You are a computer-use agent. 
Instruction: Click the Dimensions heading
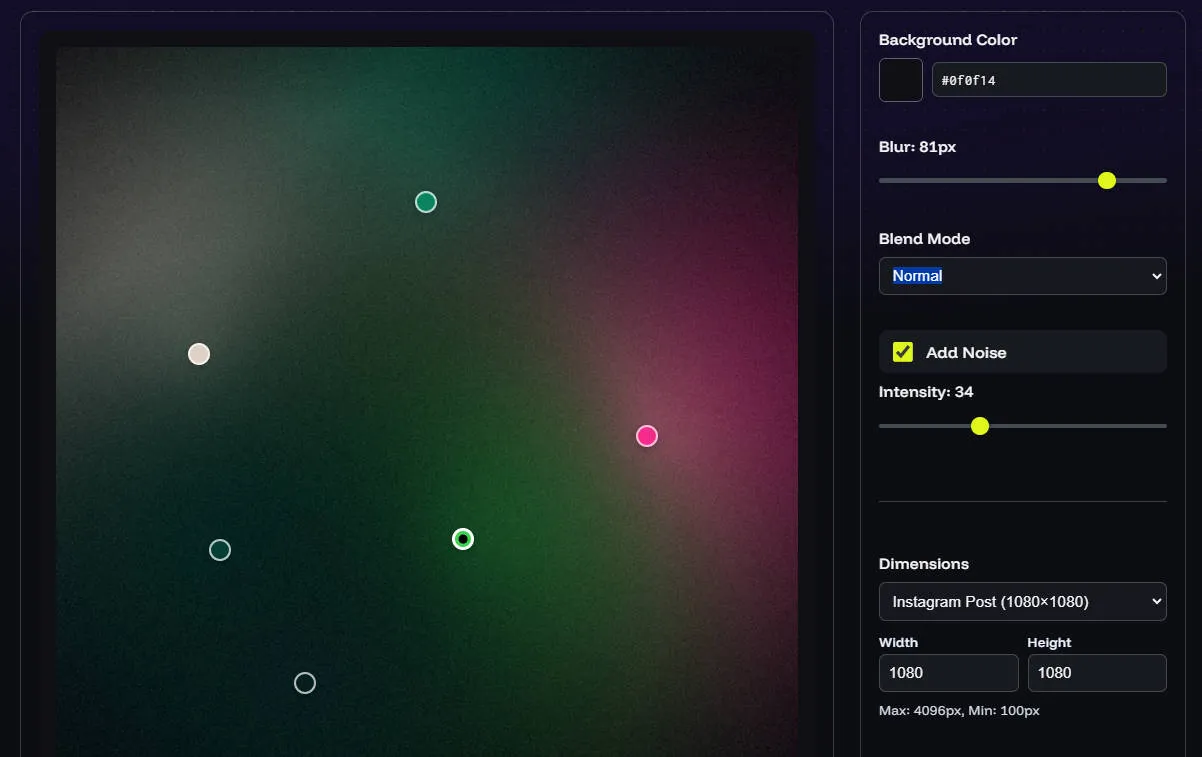point(924,564)
